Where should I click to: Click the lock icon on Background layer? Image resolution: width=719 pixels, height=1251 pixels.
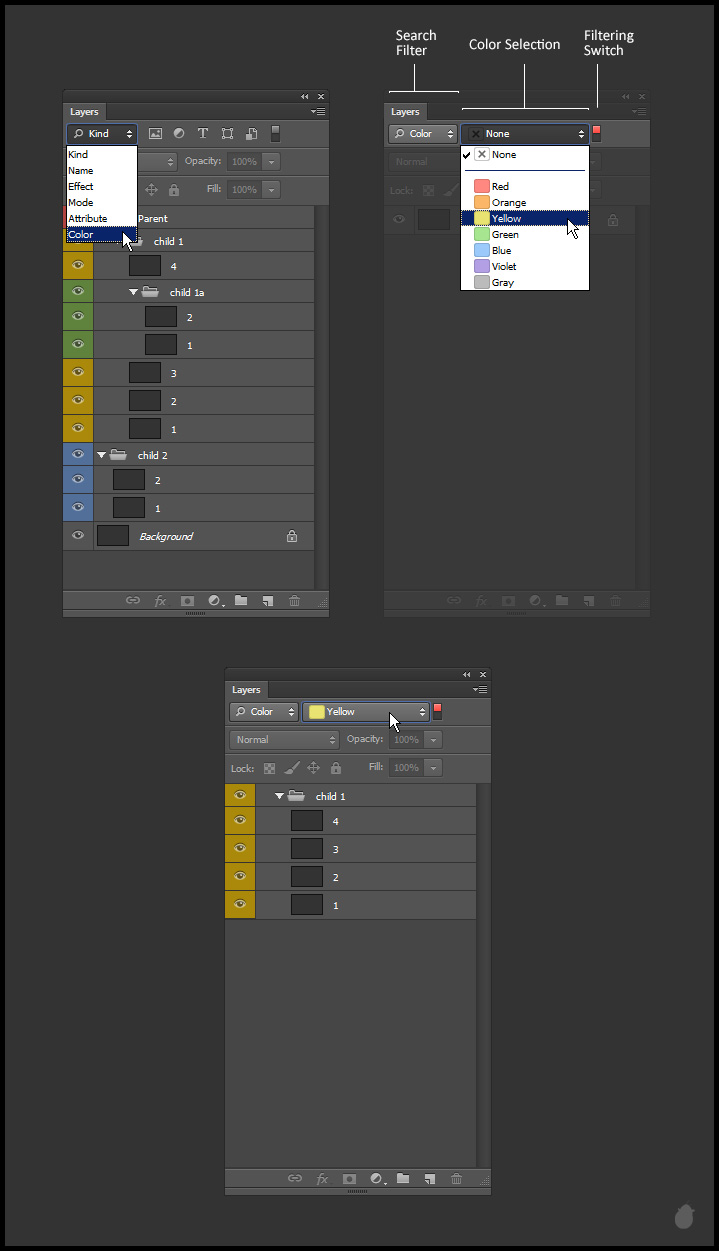(x=292, y=537)
